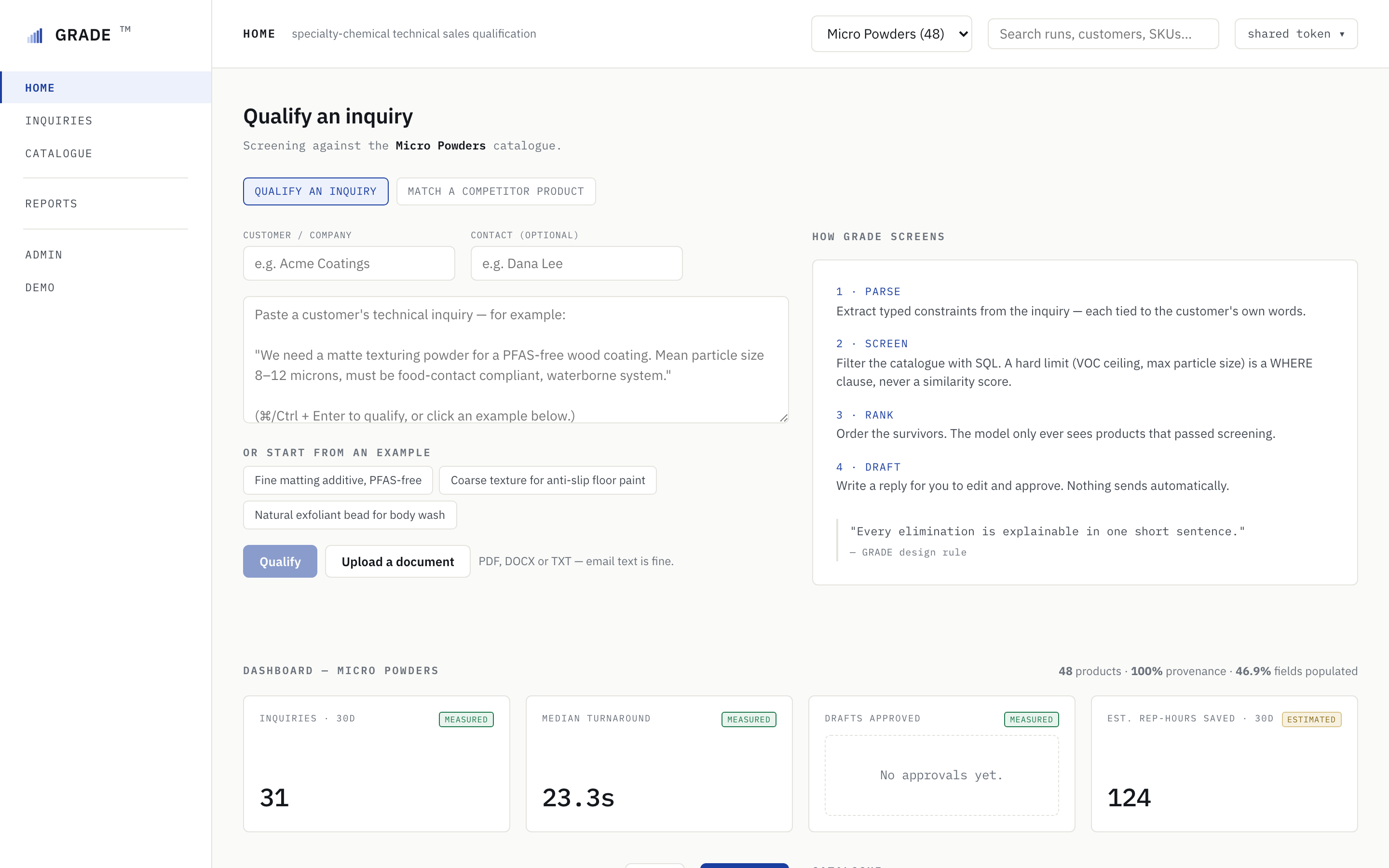Click the 1 · PARSE step heading
The height and width of the screenshot is (868, 1389).
[x=868, y=292]
